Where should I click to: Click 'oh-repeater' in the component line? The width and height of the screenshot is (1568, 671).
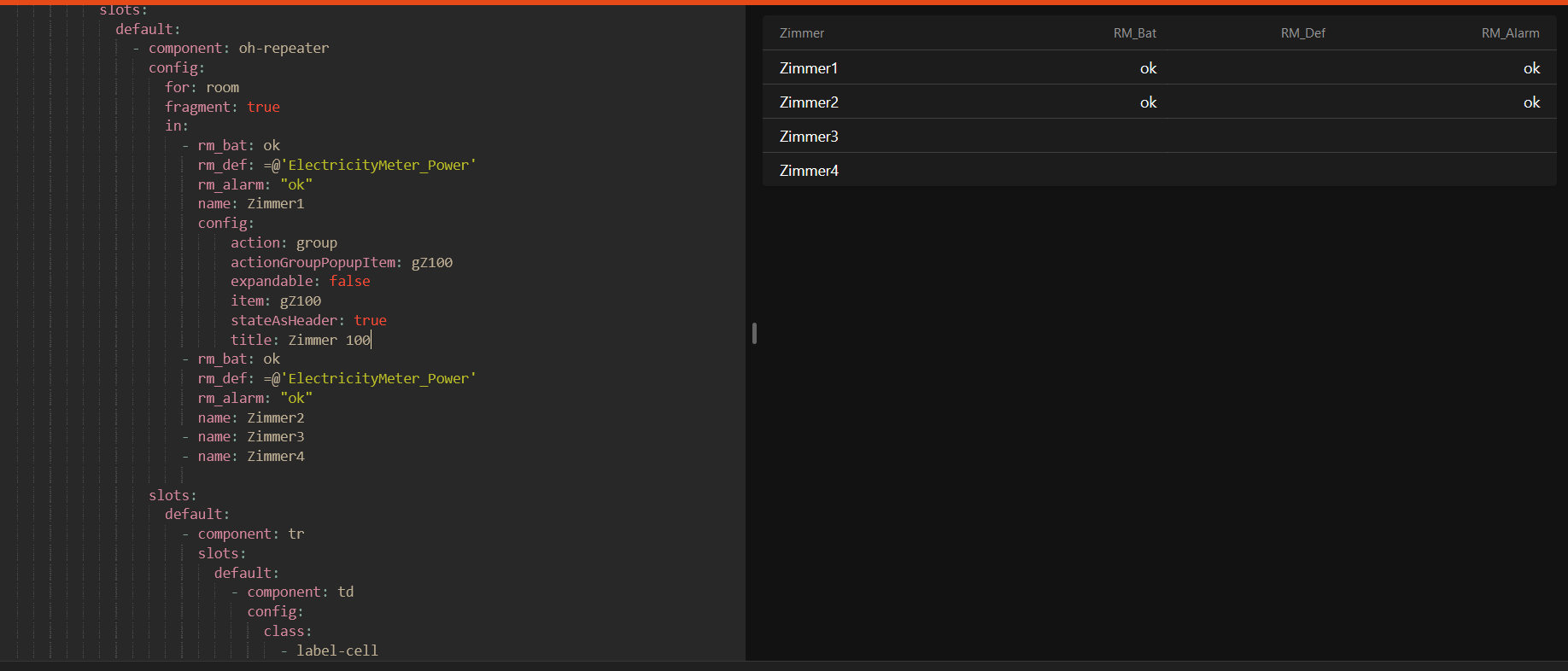click(x=284, y=49)
